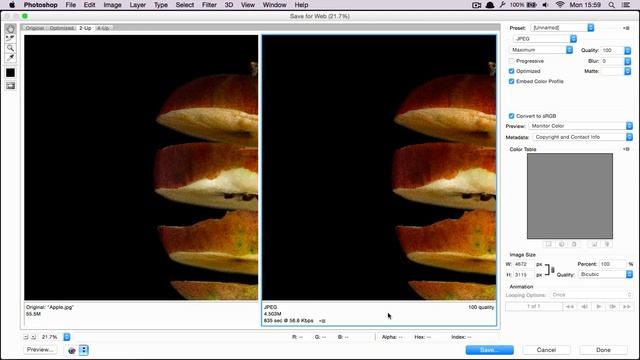Screen dimensions: 640x360
Task: Play the animation
Action: [x=598, y=307]
